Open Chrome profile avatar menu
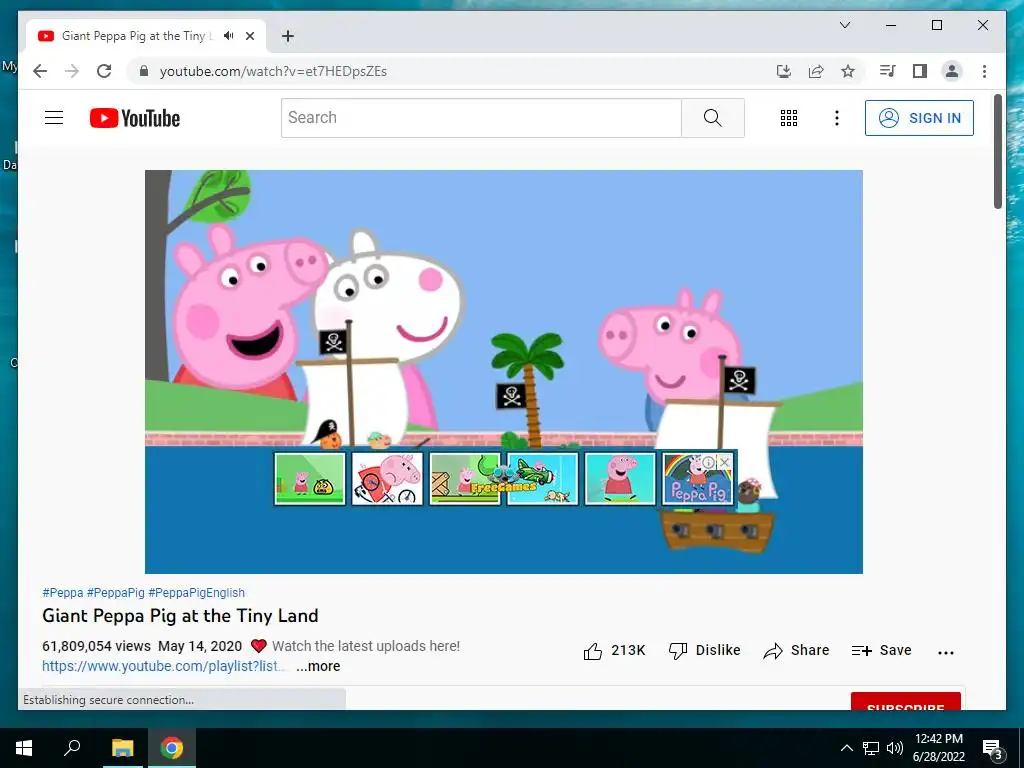Image resolution: width=1024 pixels, height=768 pixels. coord(952,71)
